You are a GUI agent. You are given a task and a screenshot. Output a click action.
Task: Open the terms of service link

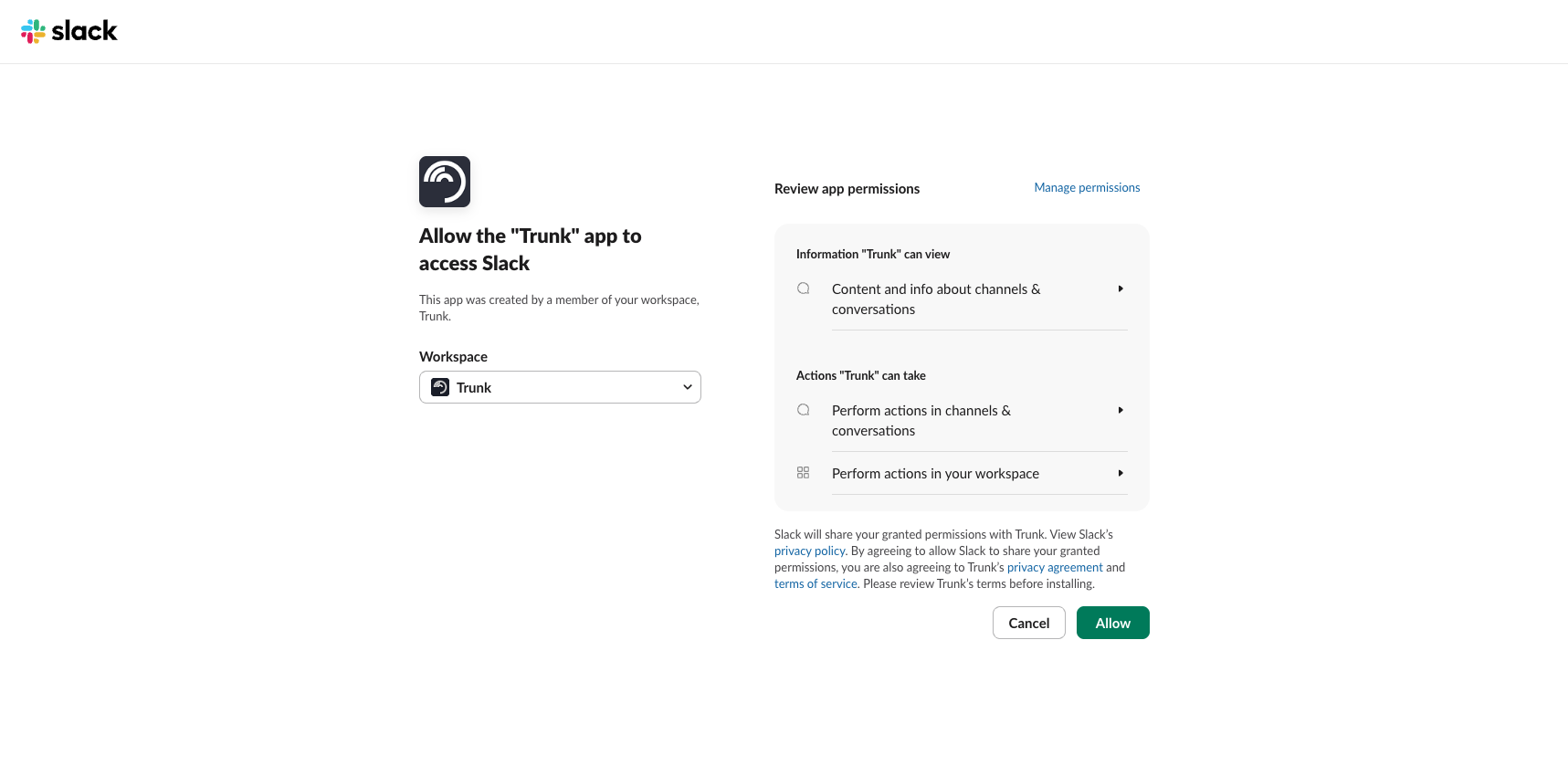[816, 583]
